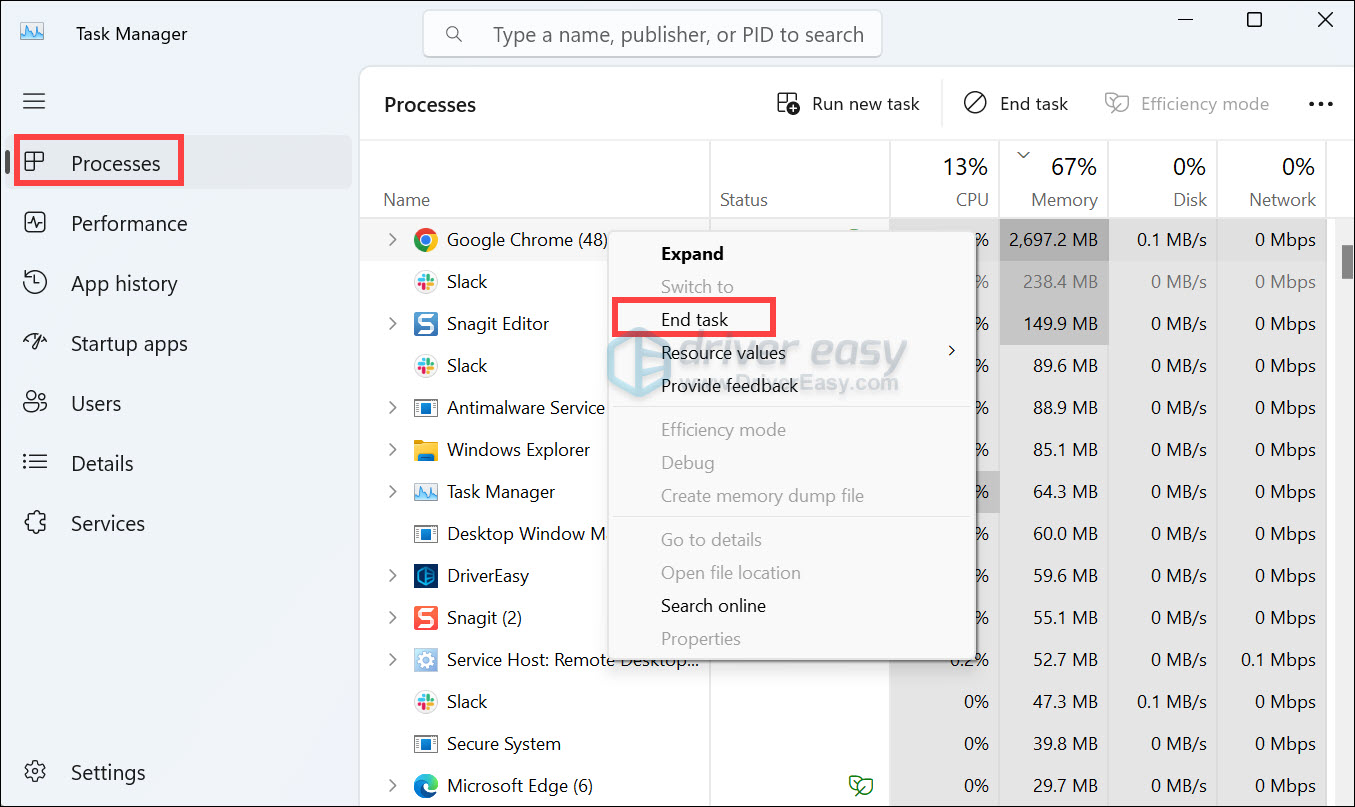Sort by the Status column header

pos(800,179)
